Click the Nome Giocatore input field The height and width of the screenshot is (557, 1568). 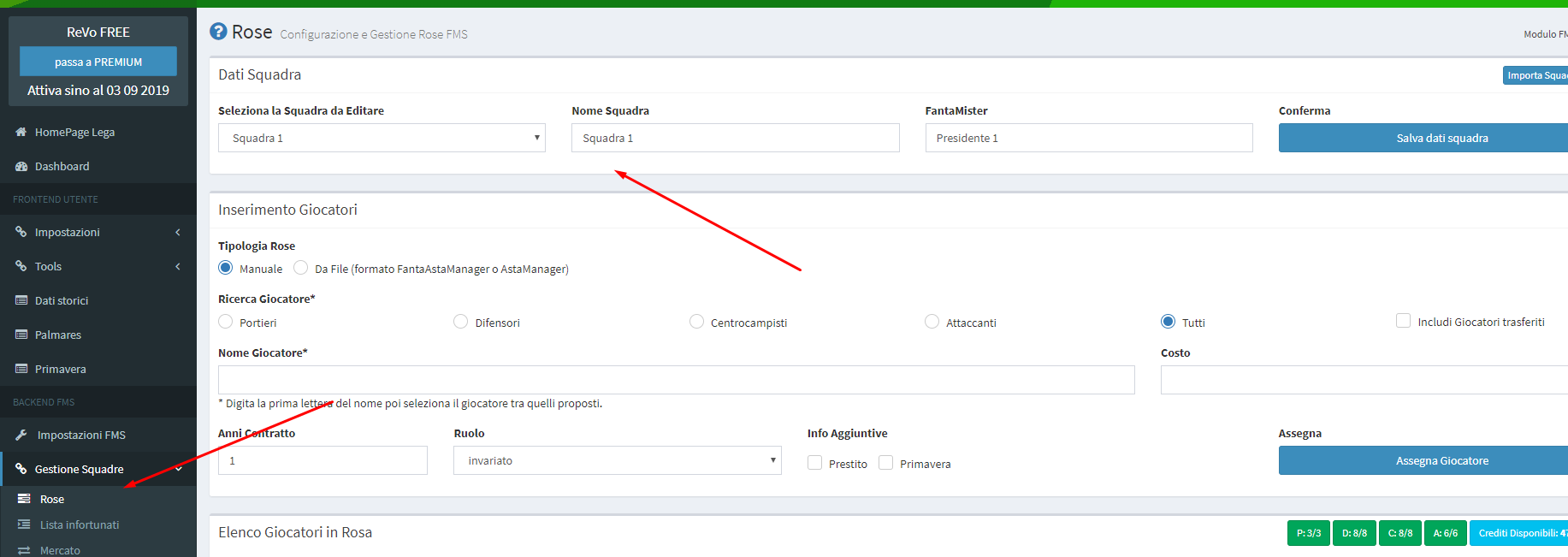[676, 380]
